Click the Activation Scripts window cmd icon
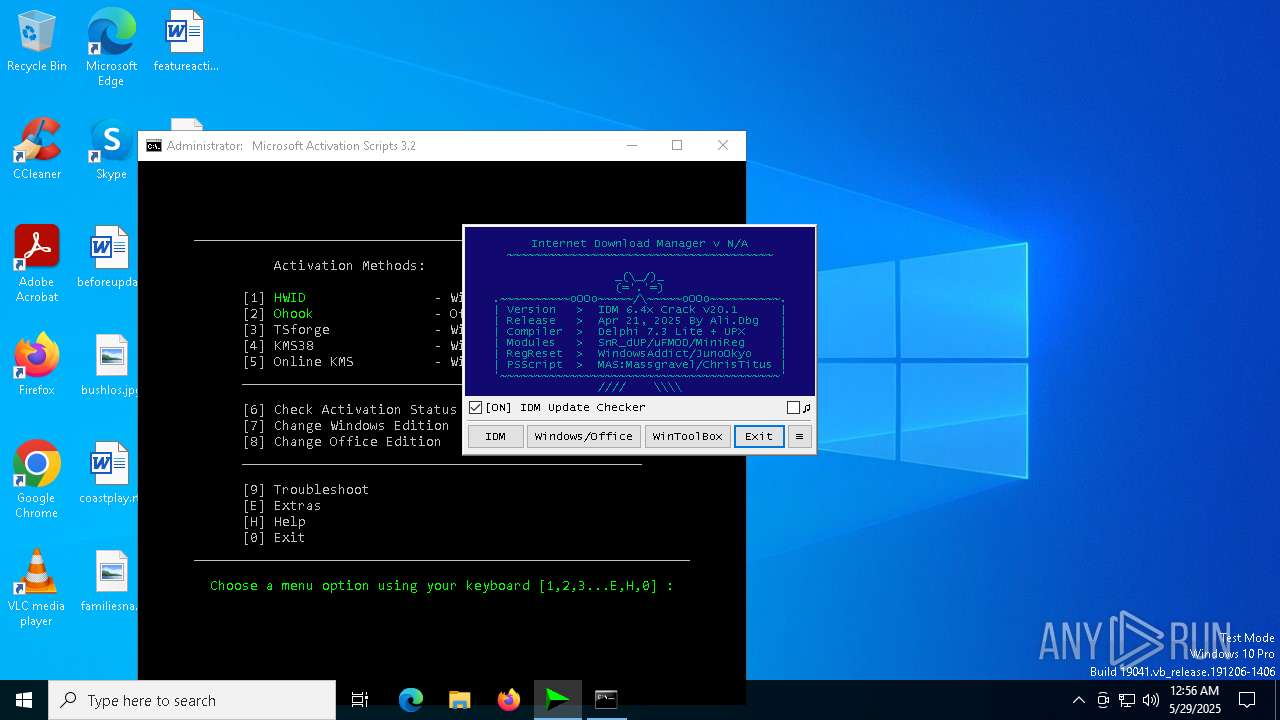The height and width of the screenshot is (720, 1280). click(153, 146)
